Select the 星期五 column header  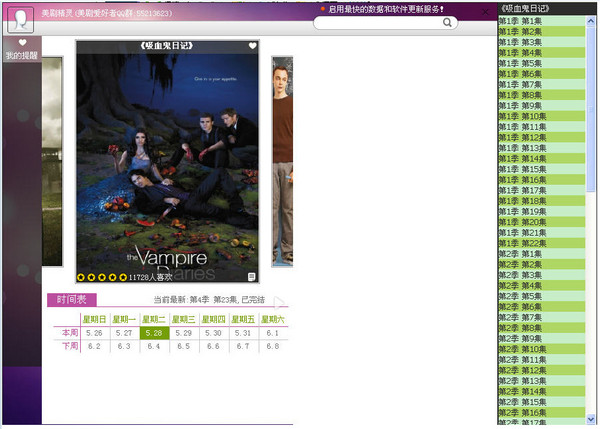tap(242, 319)
